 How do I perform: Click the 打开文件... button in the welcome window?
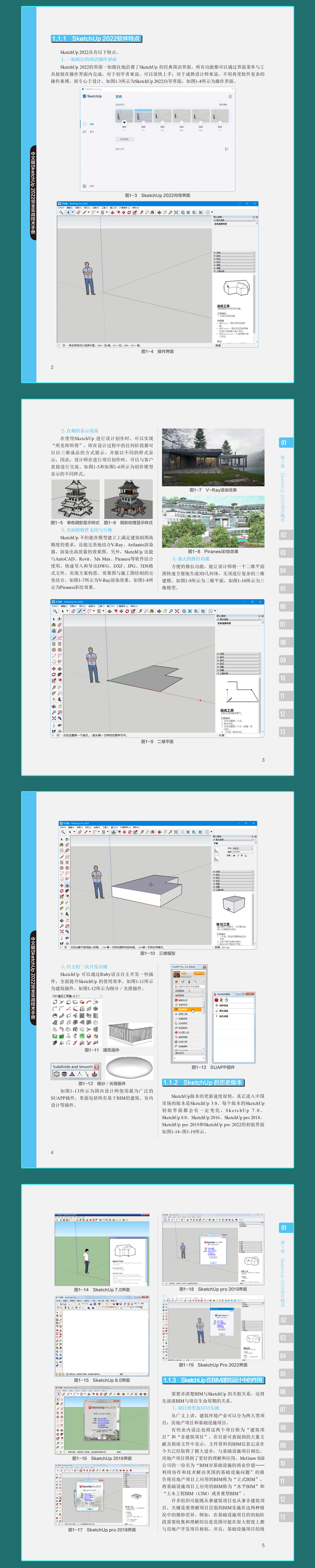pos(125,140)
